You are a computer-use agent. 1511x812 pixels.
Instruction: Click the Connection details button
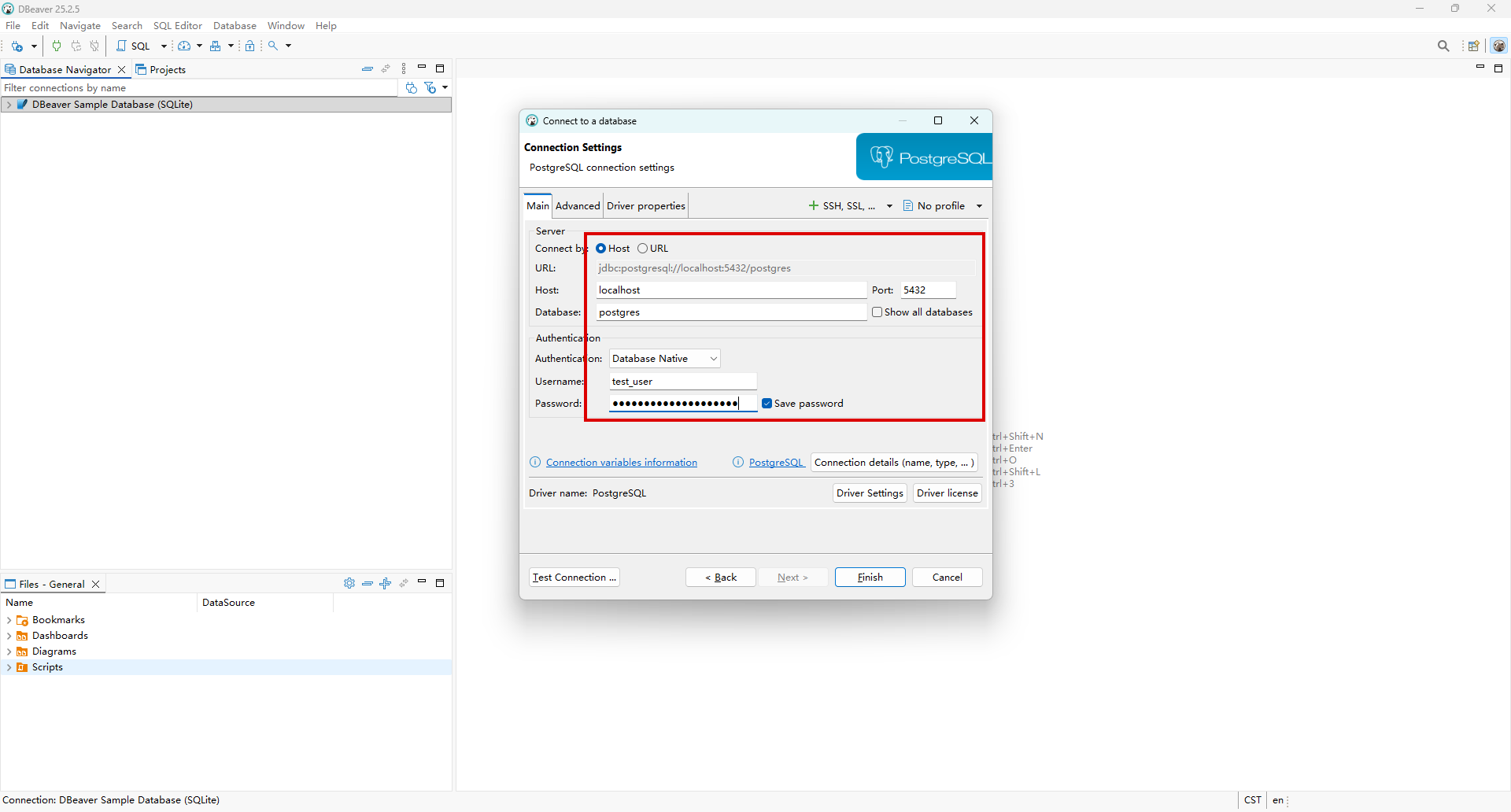click(895, 462)
